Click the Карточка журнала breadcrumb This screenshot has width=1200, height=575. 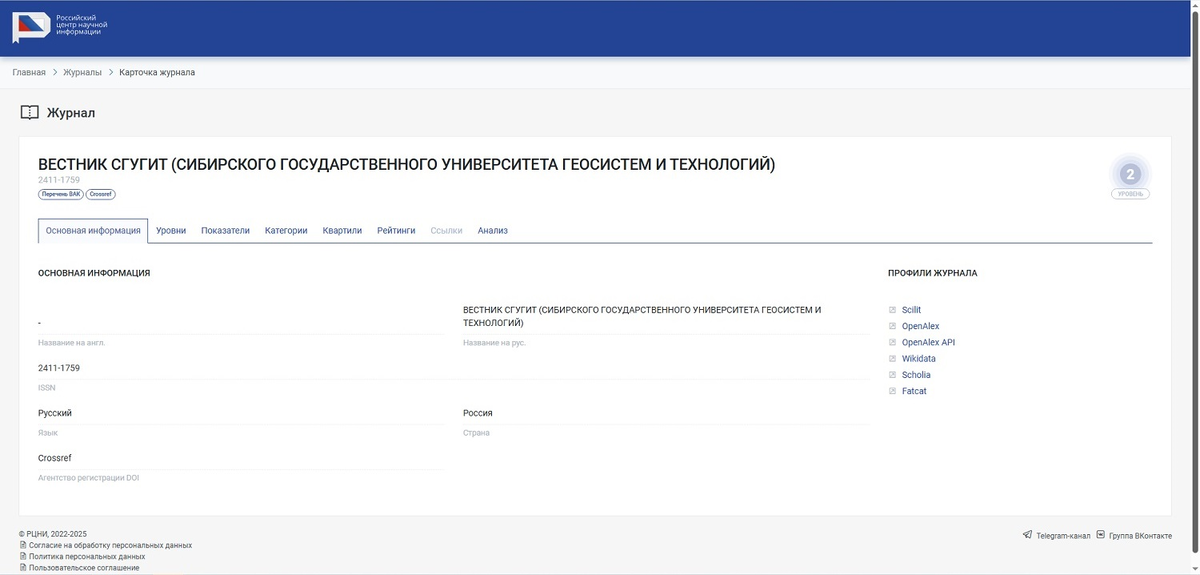[x=157, y=72]
